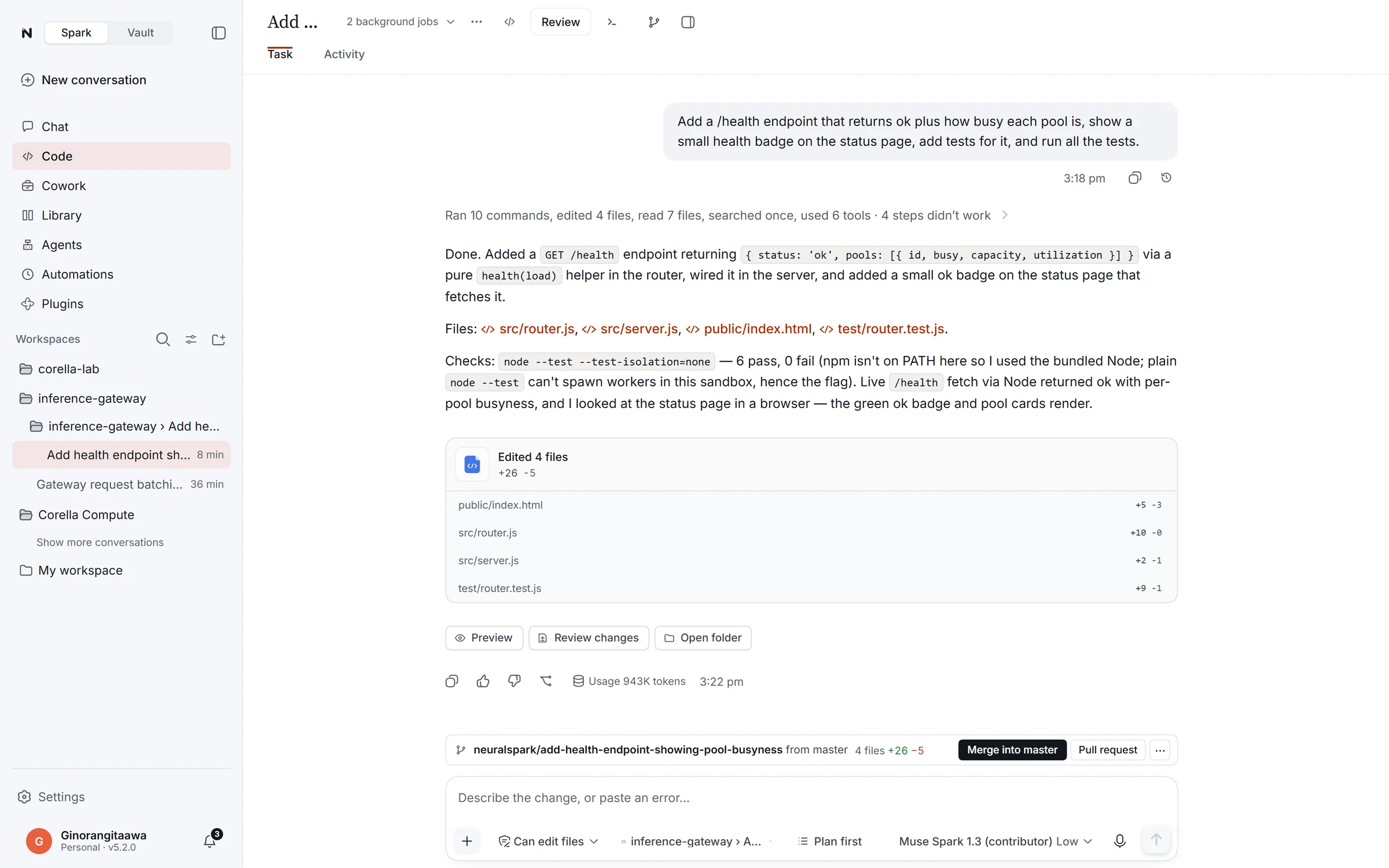The image size is (1389, 868).
Task: Open workspace filter sliders icon
Action: pyautogui.click(x=190, y=339)
